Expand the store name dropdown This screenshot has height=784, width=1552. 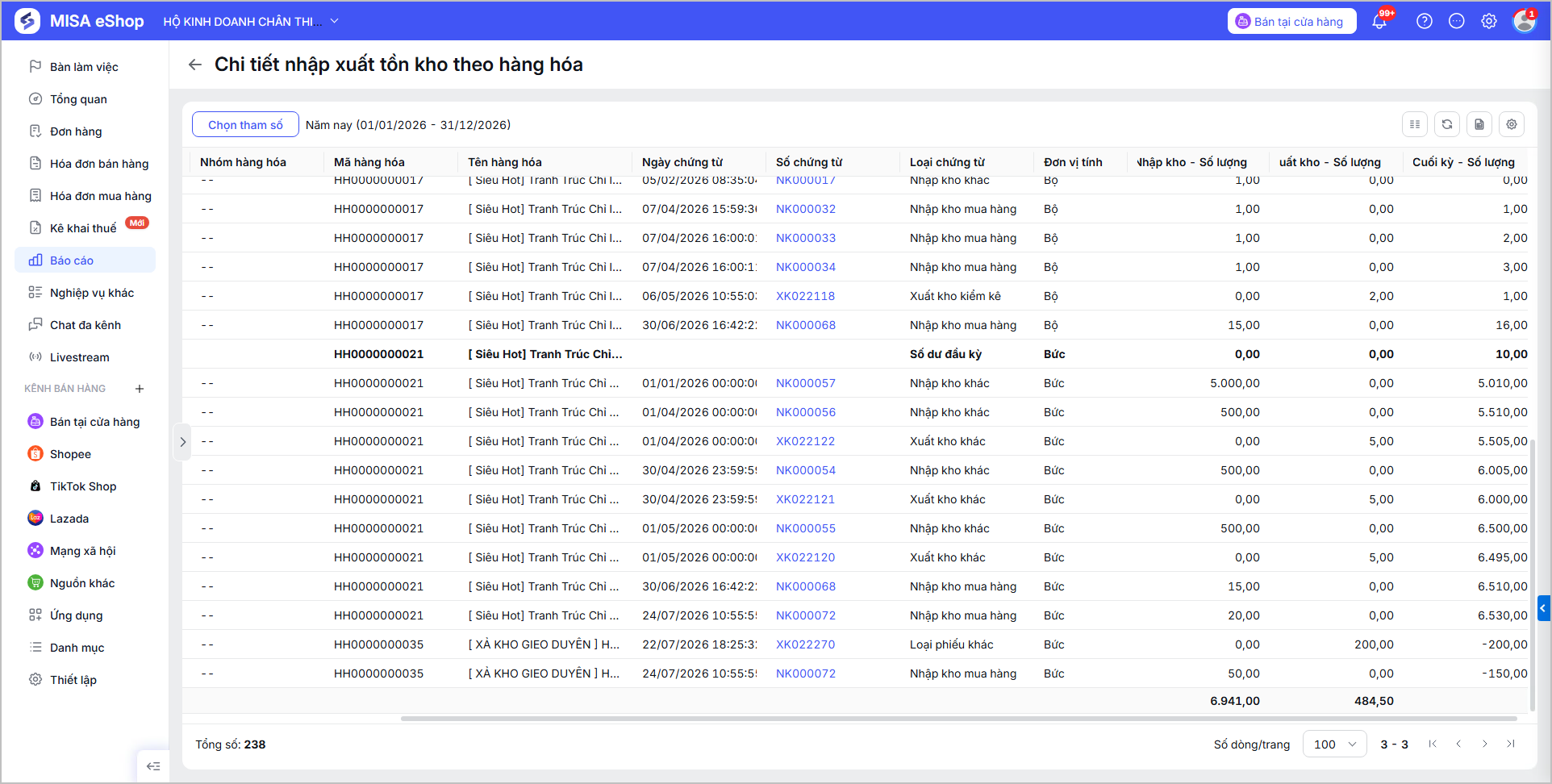335,21
